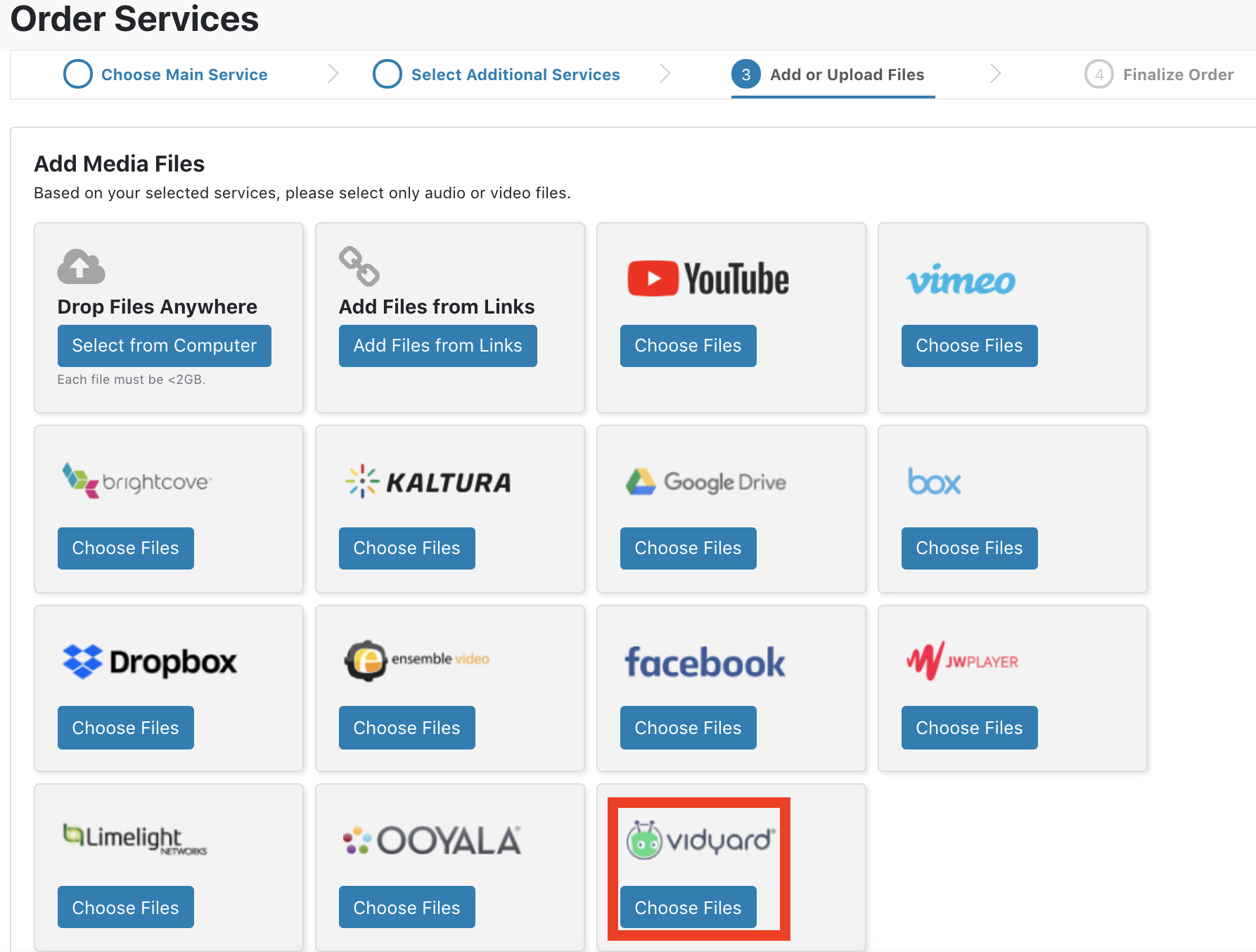Choose files from Vimeo
Screen dimensions: 1256x952
coord(970,346)
